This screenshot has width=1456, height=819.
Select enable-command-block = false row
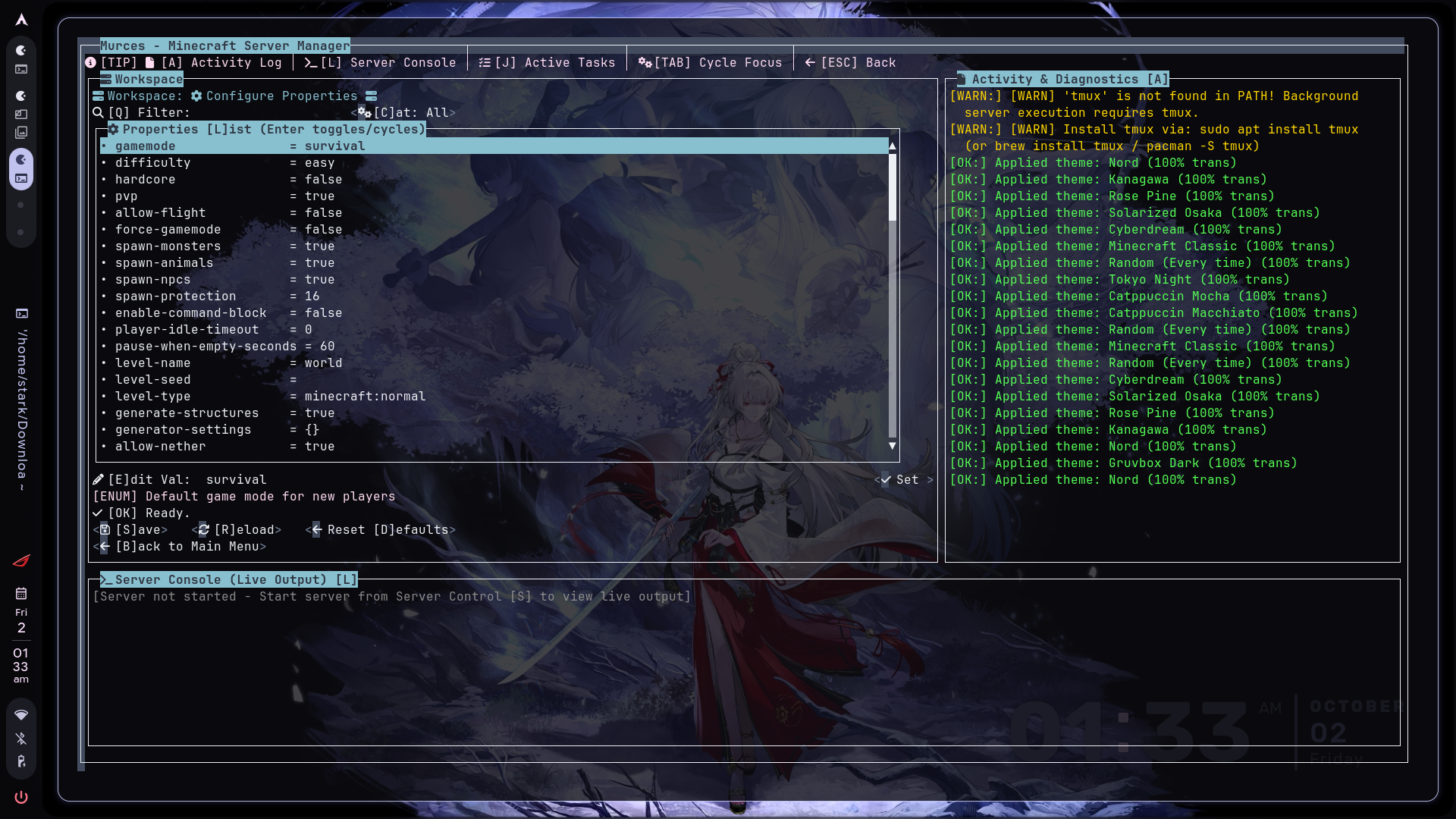[494, 313]
